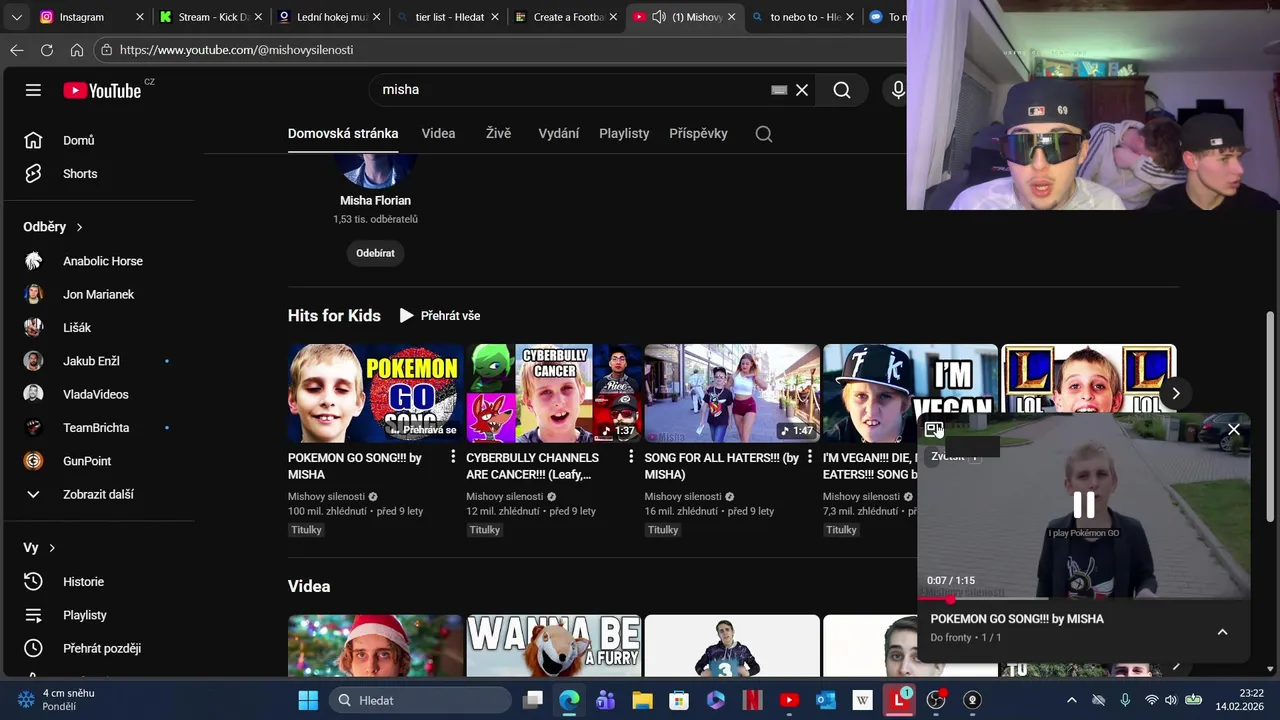Open SONG FOR ALL HATERS video thumbnail
The width and height of the screenshot is (1280, 720).
tap(731, 393)
